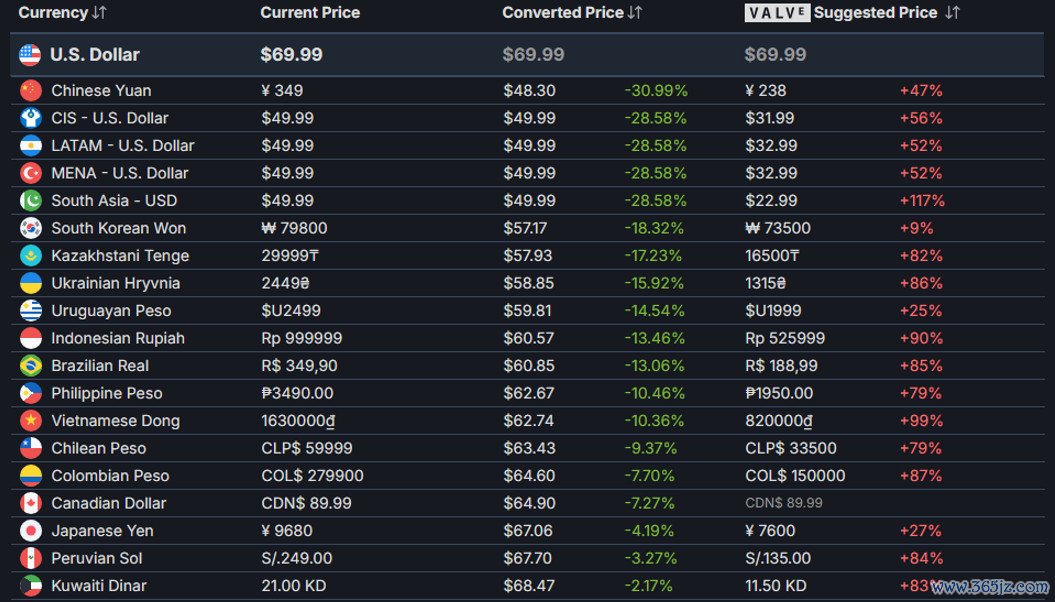The image size is (1055, 602).
Task: Click the U.S. Dollar flag icon
Action: (x=30, y=54)
